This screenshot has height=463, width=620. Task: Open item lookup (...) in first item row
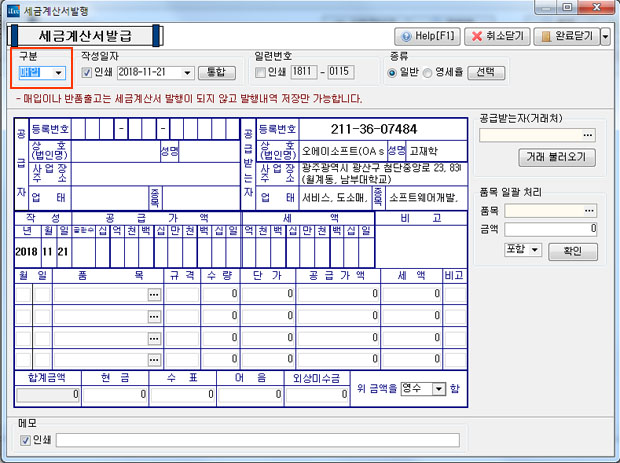click(154, 295)
